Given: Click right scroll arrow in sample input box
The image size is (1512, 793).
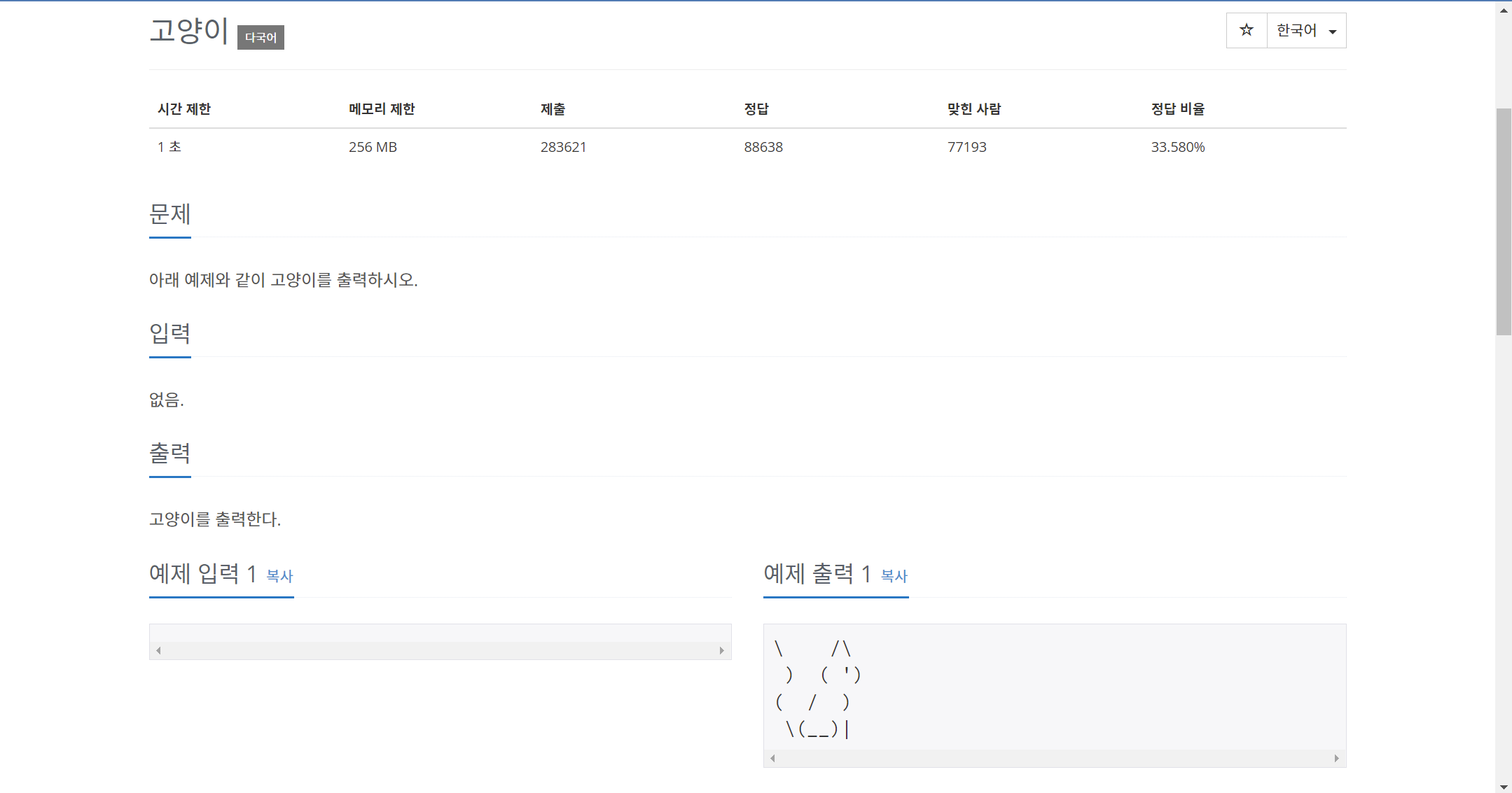Looking at the screenshot, I should point(721,651).
